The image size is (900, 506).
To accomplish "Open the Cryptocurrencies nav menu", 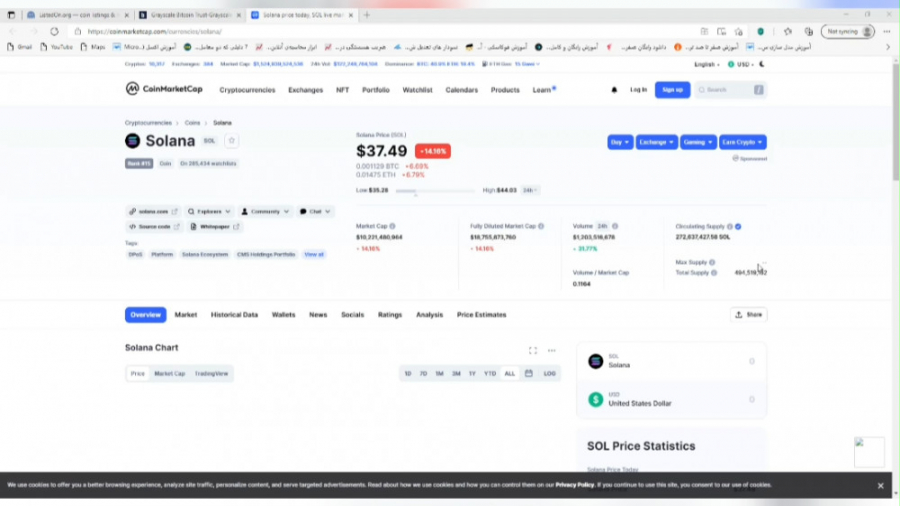I will pos(247,90).
